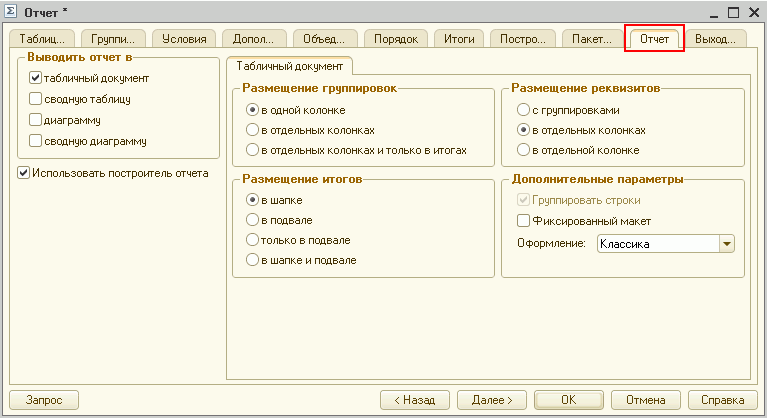Screen dimensions: 767x418
Task: Toggle Использовать построитель отчета checkbox
Action: pos(24,173)
